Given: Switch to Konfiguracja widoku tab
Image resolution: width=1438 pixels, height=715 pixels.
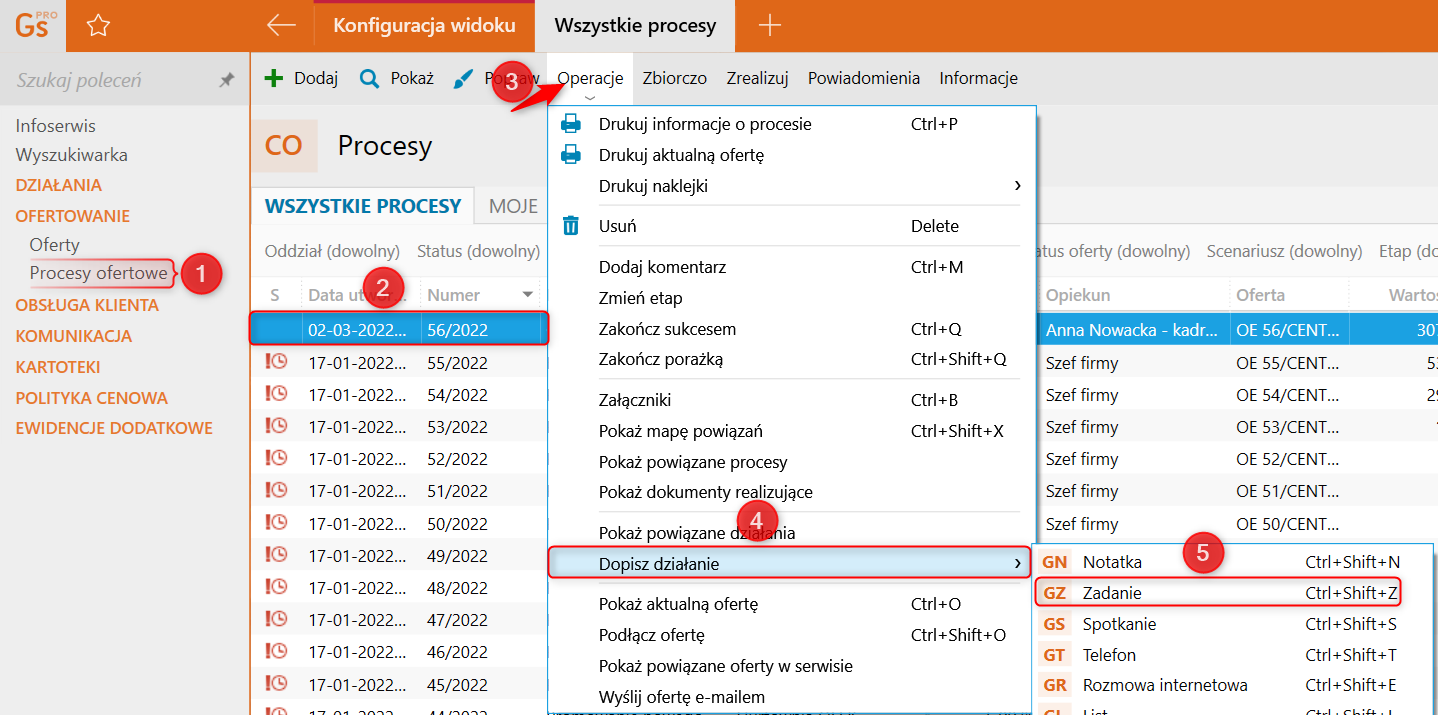Looking at the screenshot, I should pos(424,26).
